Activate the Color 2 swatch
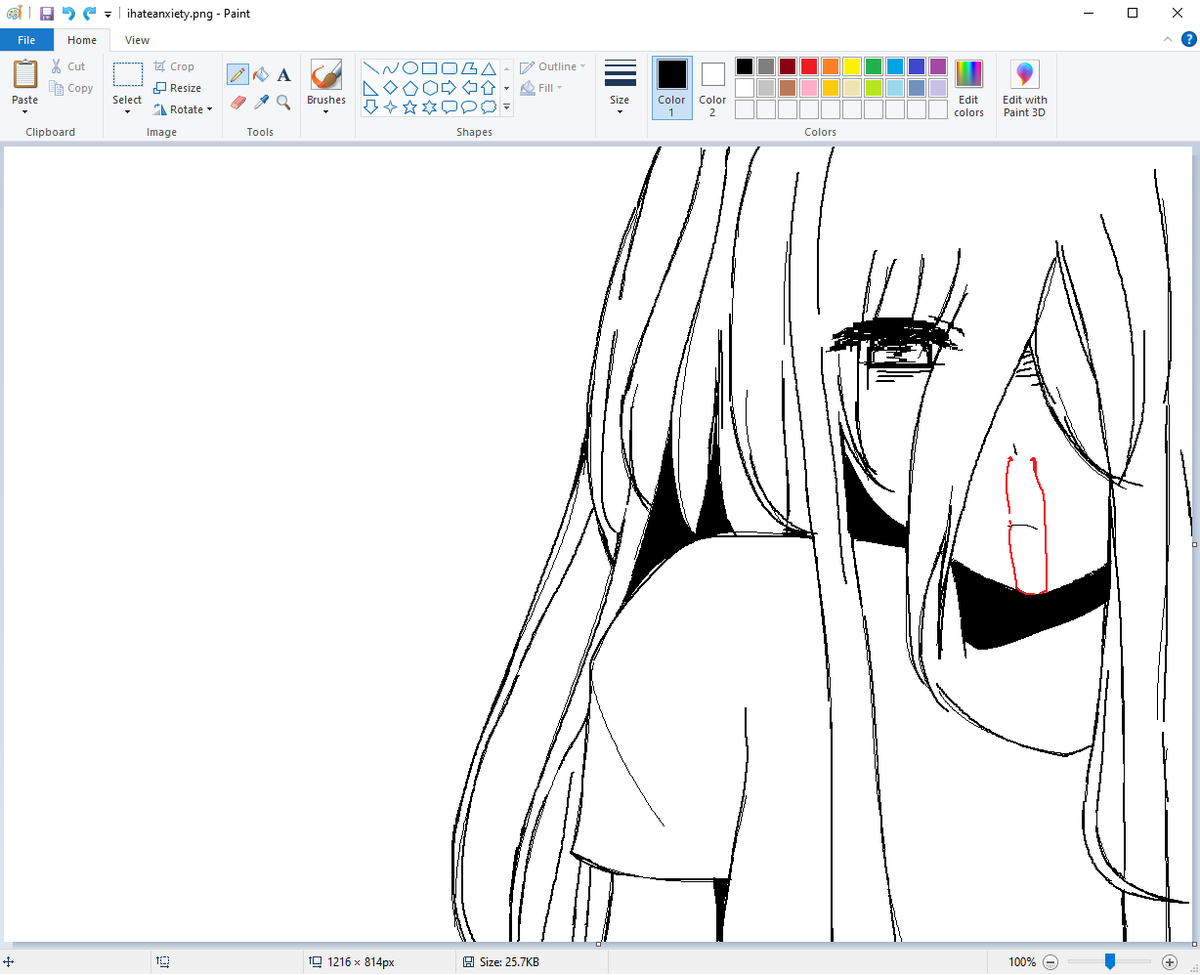The height and width of the screenshot is (975, 1200). (711, 80)
